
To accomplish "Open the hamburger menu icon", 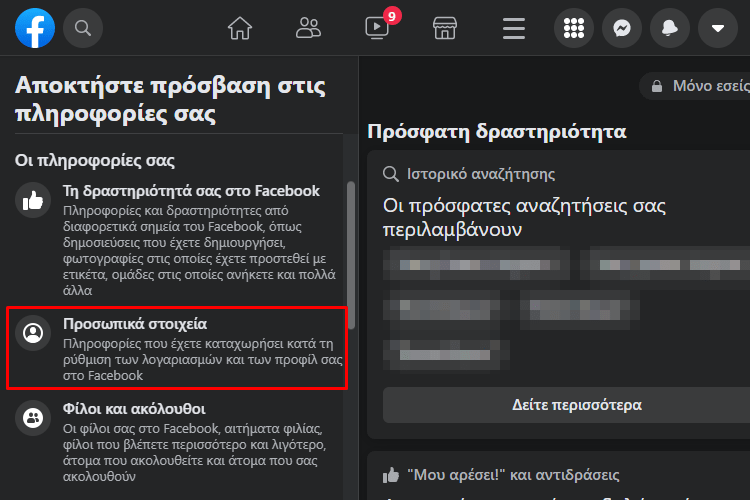I will [514, 28].
